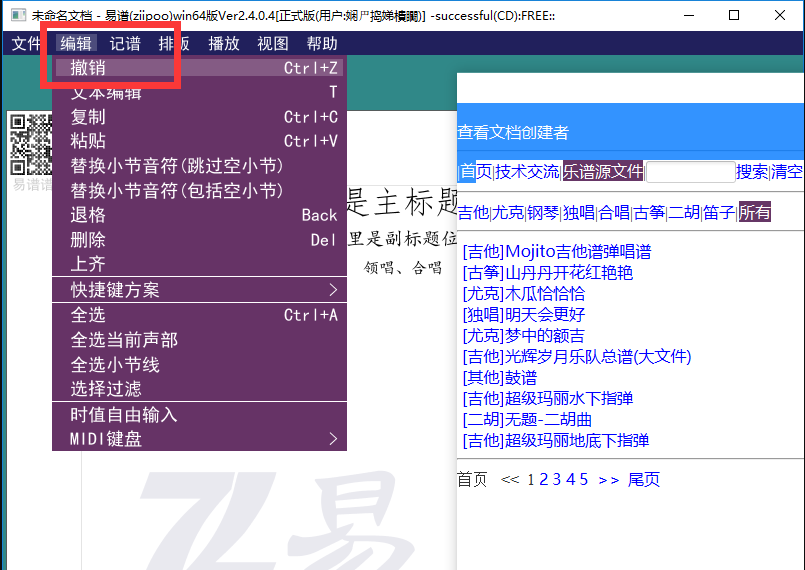Select the 上齐 menu entry
Image resolution: width=805 pixels, height=570 pixels.
199,263
